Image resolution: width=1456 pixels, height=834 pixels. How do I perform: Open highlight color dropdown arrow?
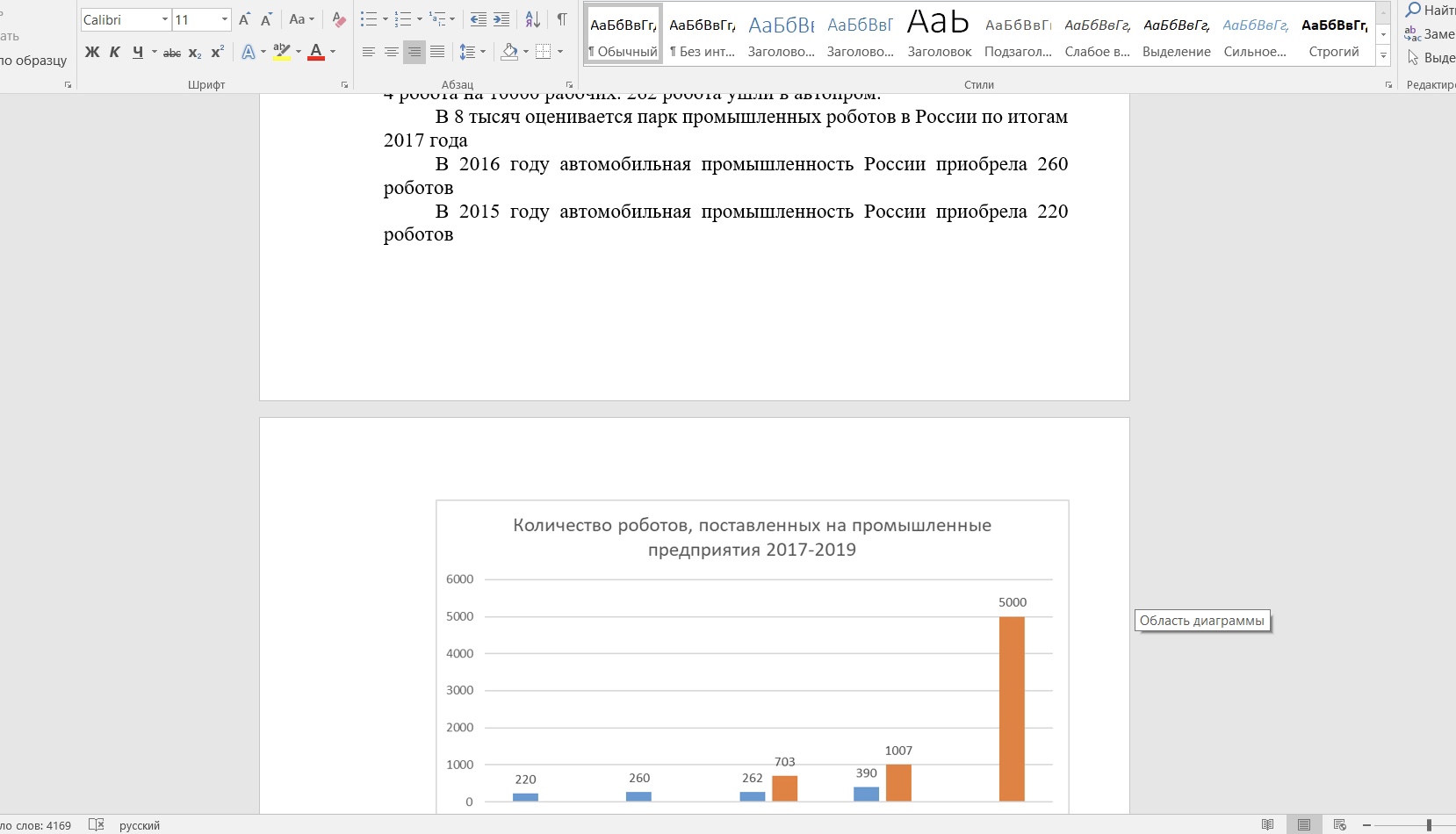tap(298, 52)
